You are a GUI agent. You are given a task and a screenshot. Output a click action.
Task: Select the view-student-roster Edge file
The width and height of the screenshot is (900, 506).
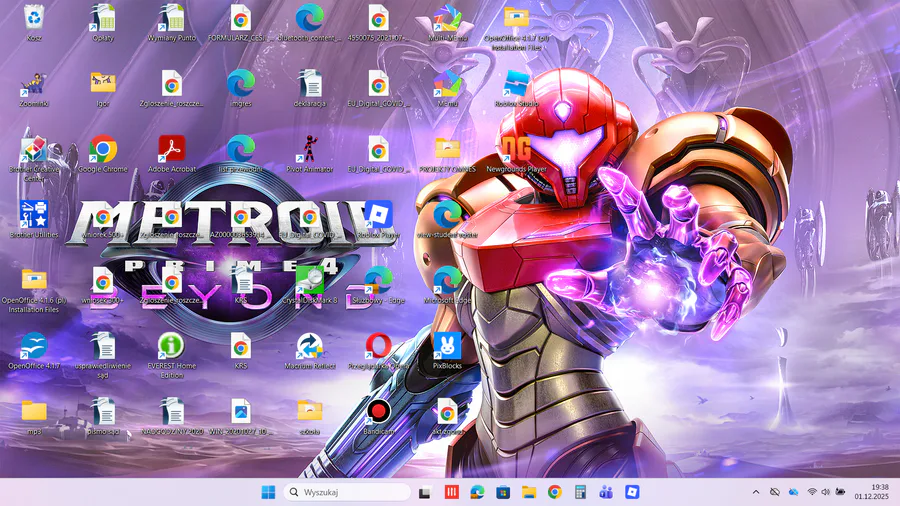pyautogui.click(x=447, y=214)
